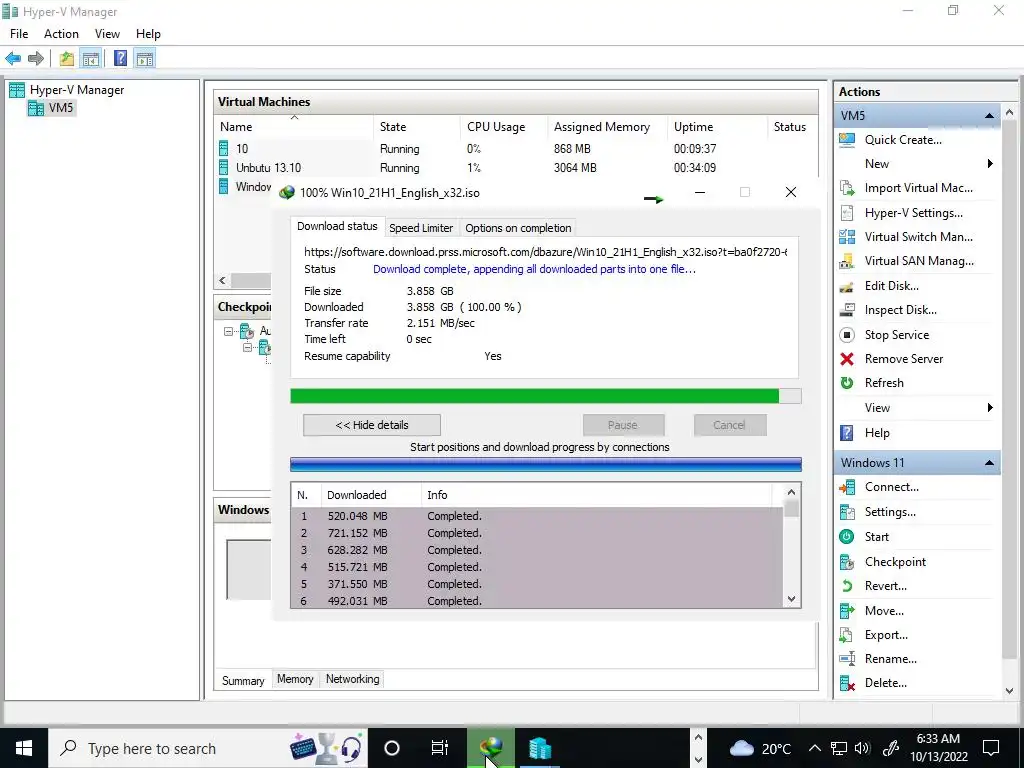
Task: Open the Memory tab in details pane
Action: click(295, 679)
